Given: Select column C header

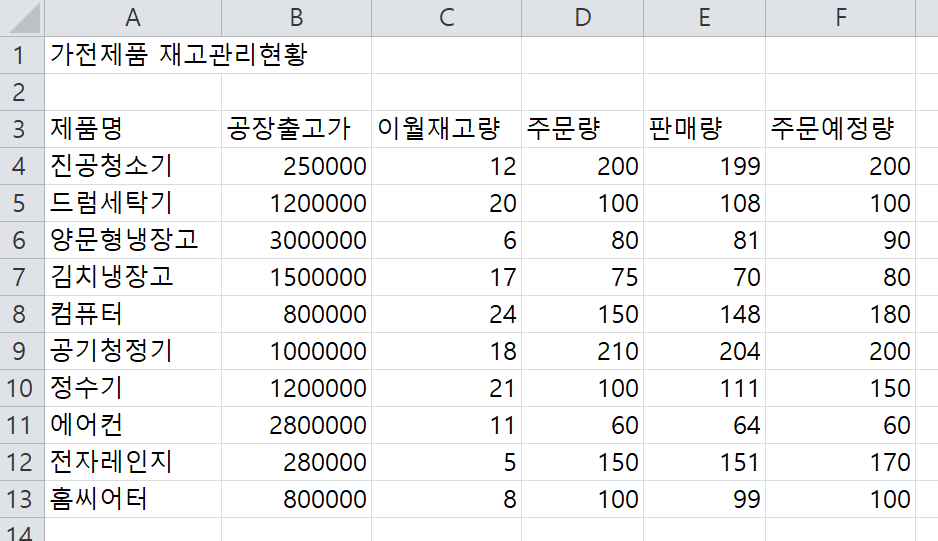Looking at the screenshot, I should coord(446,18).
